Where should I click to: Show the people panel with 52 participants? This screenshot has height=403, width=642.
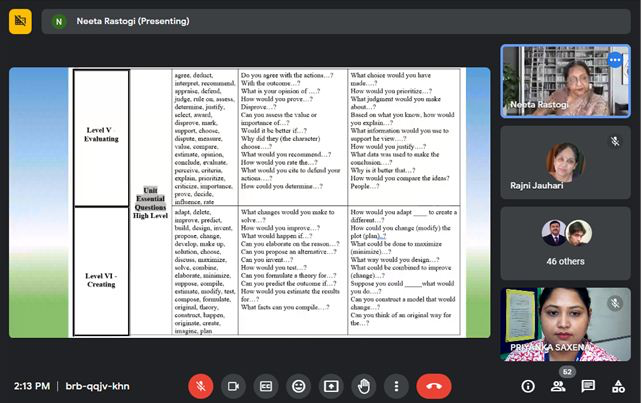click(x=557, y=386)
